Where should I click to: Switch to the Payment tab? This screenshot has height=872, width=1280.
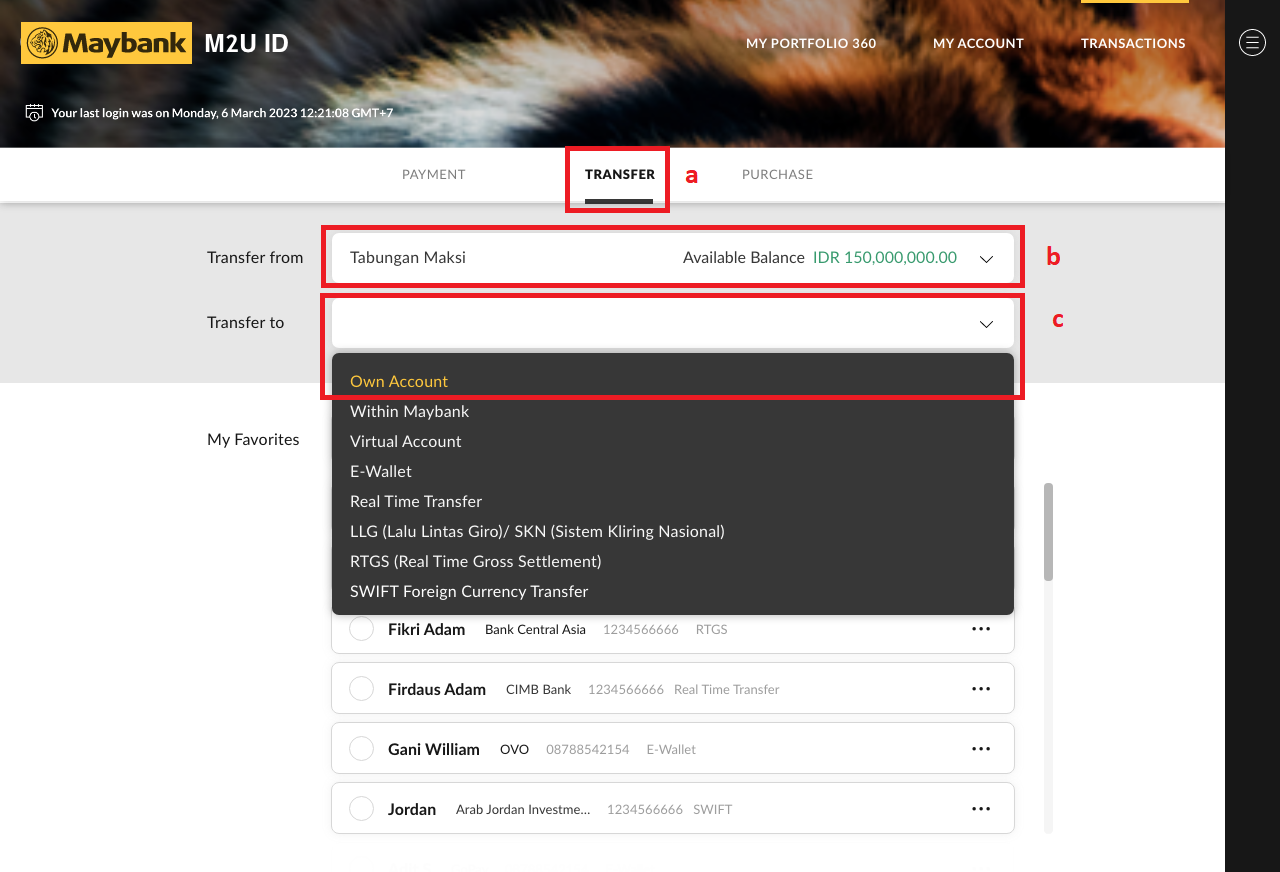pos(434,174)
